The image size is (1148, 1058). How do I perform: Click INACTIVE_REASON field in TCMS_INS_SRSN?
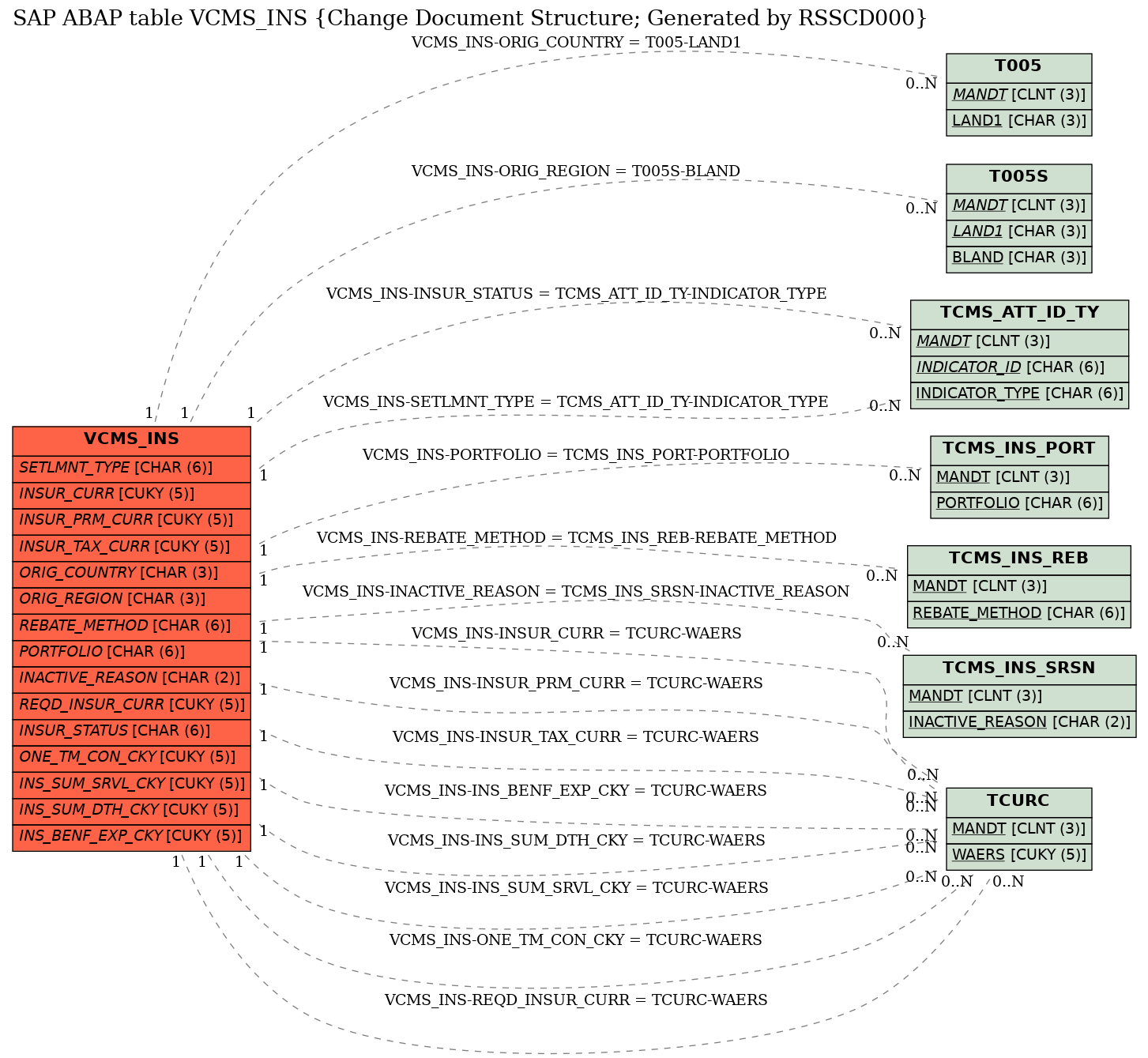click(x=1019, y=724)
